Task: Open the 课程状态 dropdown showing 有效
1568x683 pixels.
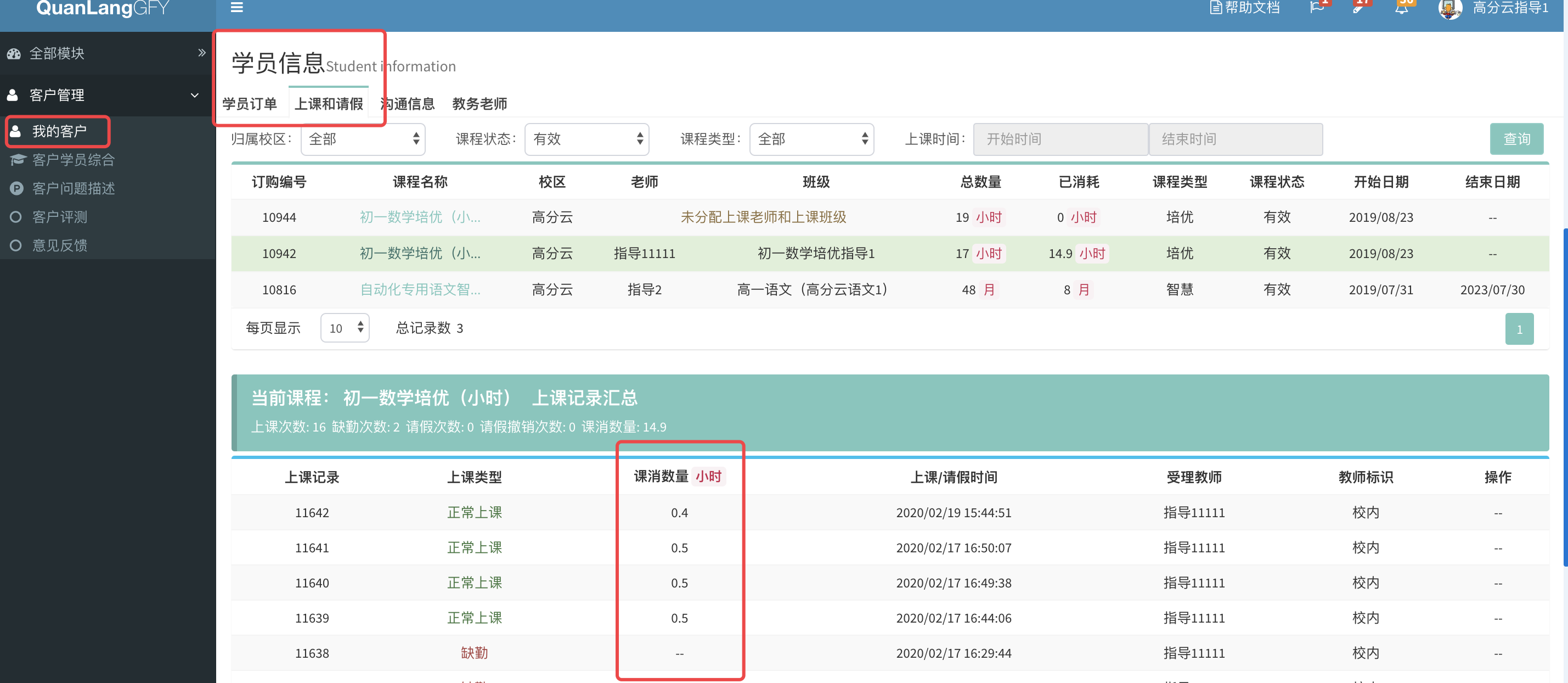Action: (x=587, y=139)
